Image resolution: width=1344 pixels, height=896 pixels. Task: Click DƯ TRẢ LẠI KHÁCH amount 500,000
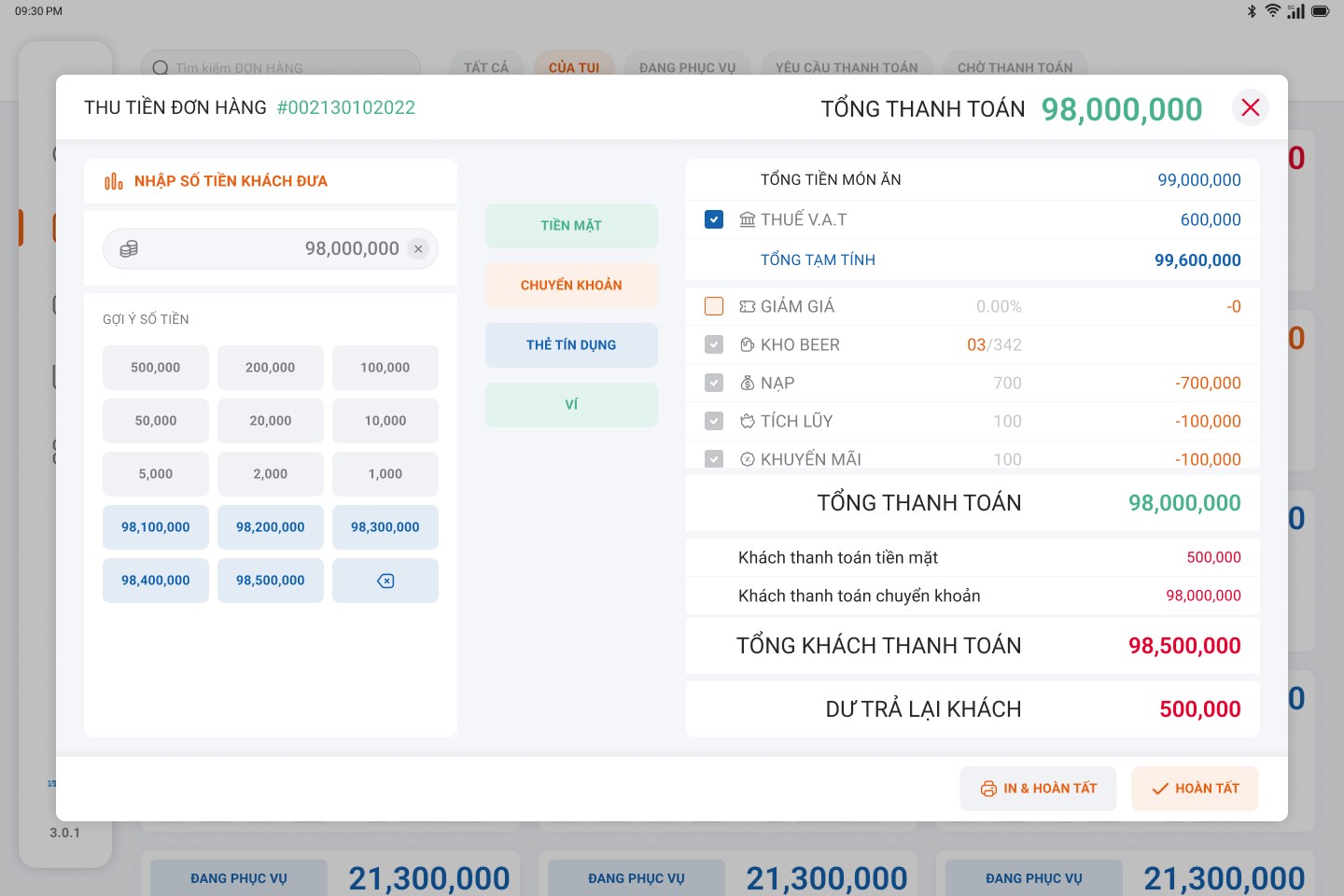pyautogui.click(x=1200, y=709)
